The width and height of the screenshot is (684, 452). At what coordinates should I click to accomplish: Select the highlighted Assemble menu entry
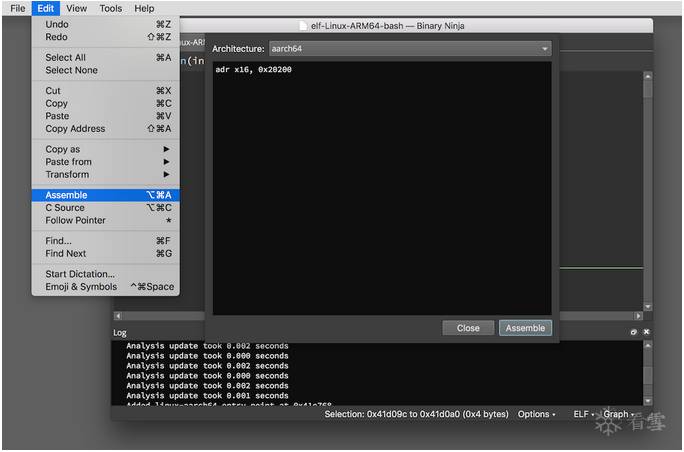click(x=106, y=195)
